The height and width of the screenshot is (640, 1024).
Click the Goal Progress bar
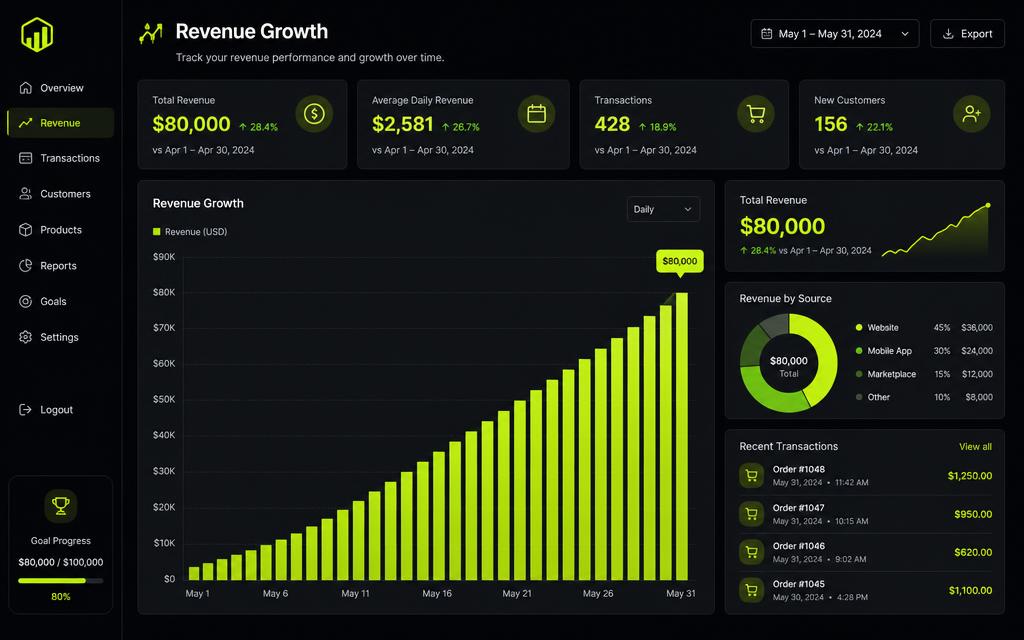pyautogui.click(x=61, y=580)
